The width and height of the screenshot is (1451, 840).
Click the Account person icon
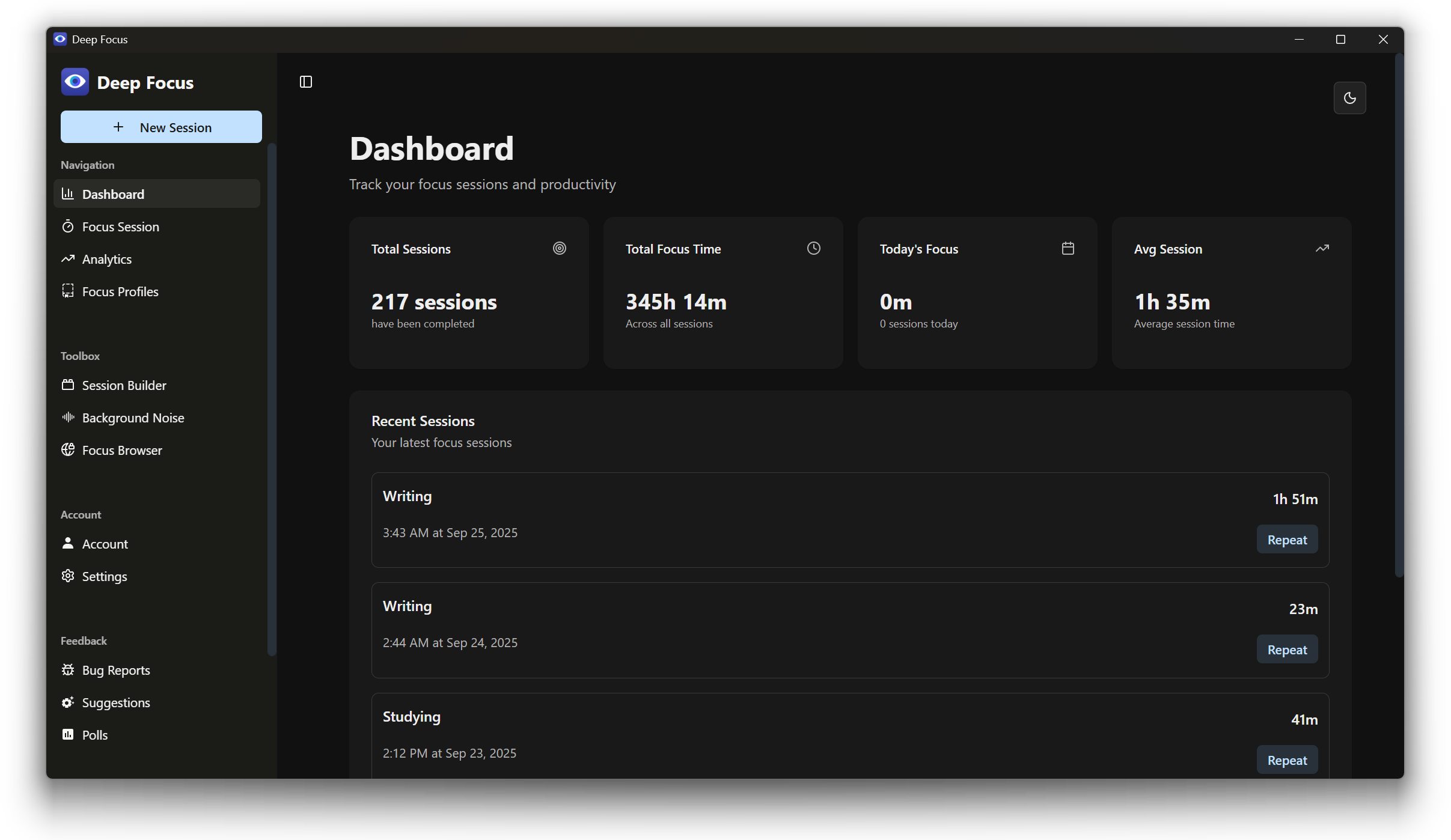click(x=68, y=543)
